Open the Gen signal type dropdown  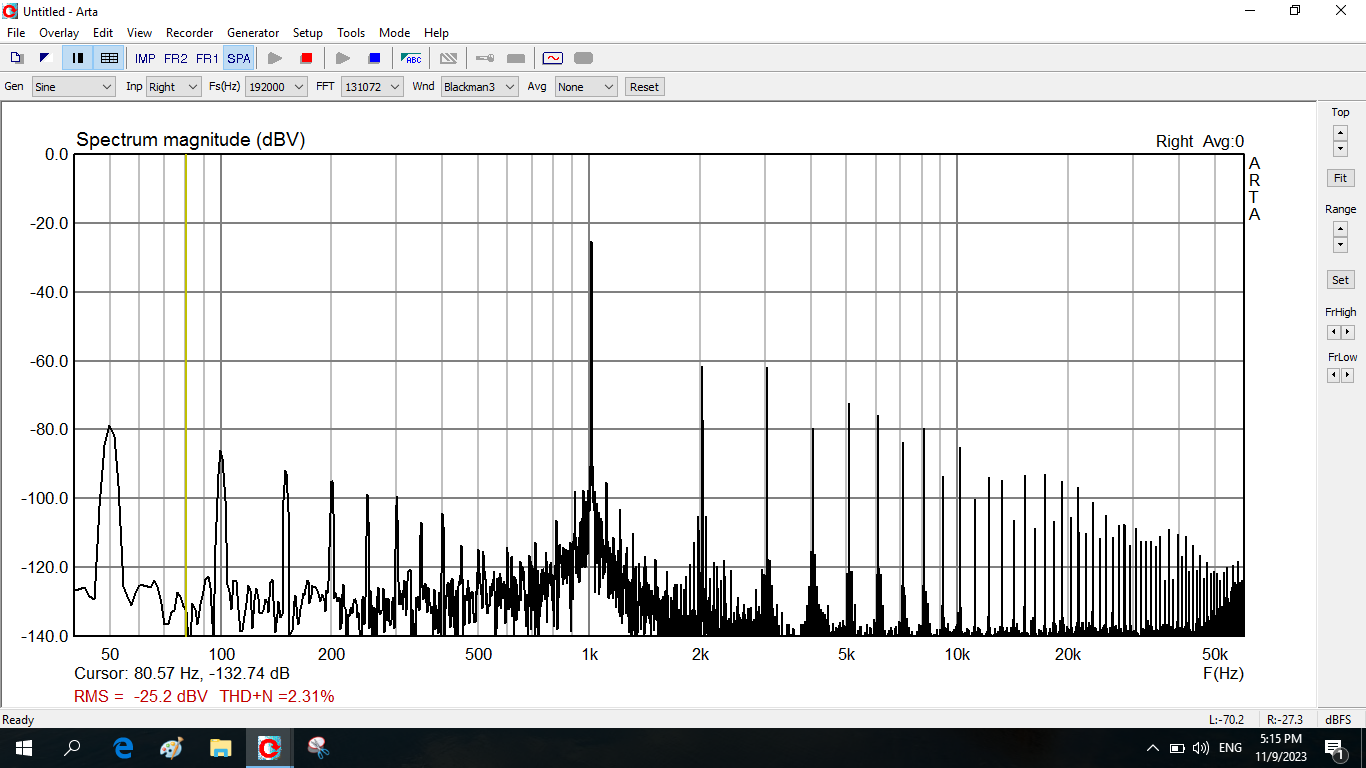pos(74,87)
